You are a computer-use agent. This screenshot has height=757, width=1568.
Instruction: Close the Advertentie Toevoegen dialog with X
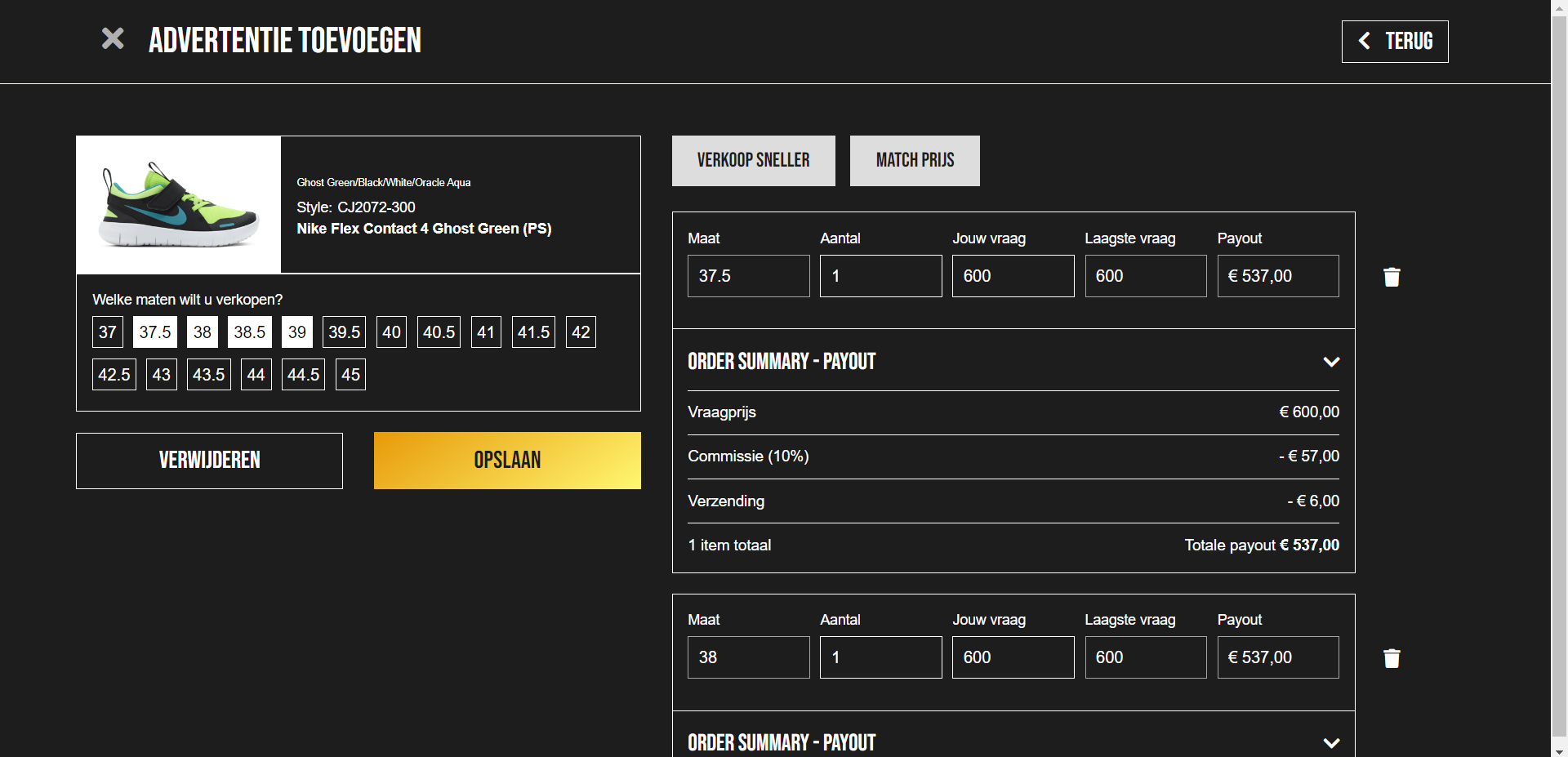113,39
